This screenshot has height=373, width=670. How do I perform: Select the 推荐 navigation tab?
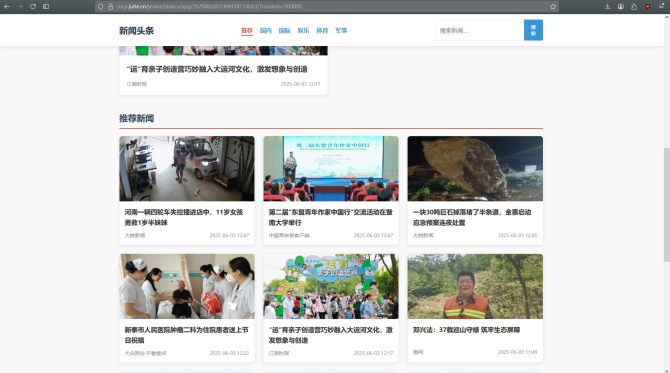[x=247, y=30]
